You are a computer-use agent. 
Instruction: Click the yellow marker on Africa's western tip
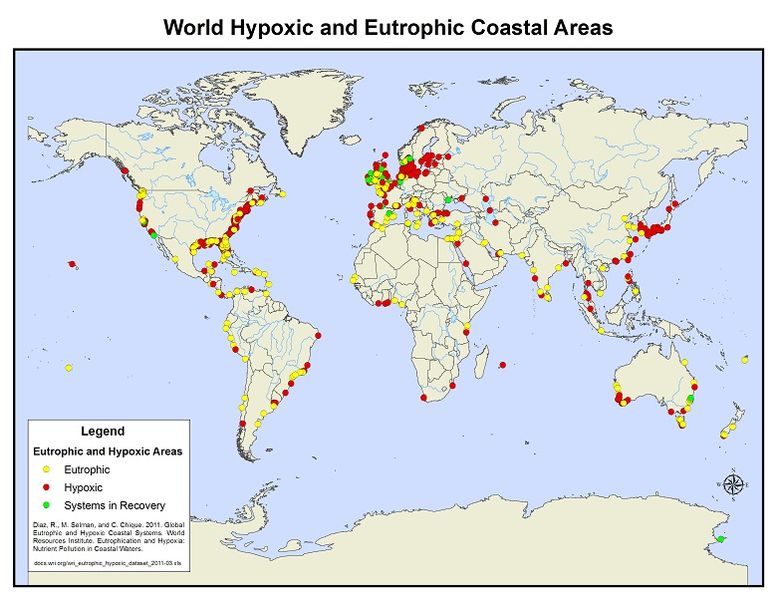pyautogui.click(x=353, y=279)
